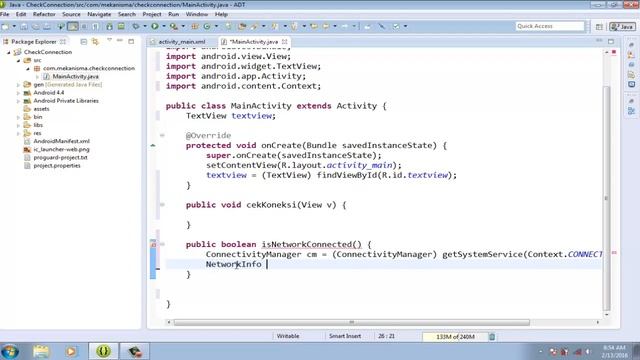Toggle Link with Editor in Package Explorer
This screenshot has width=640, height=360.
[x=95, y=42]
